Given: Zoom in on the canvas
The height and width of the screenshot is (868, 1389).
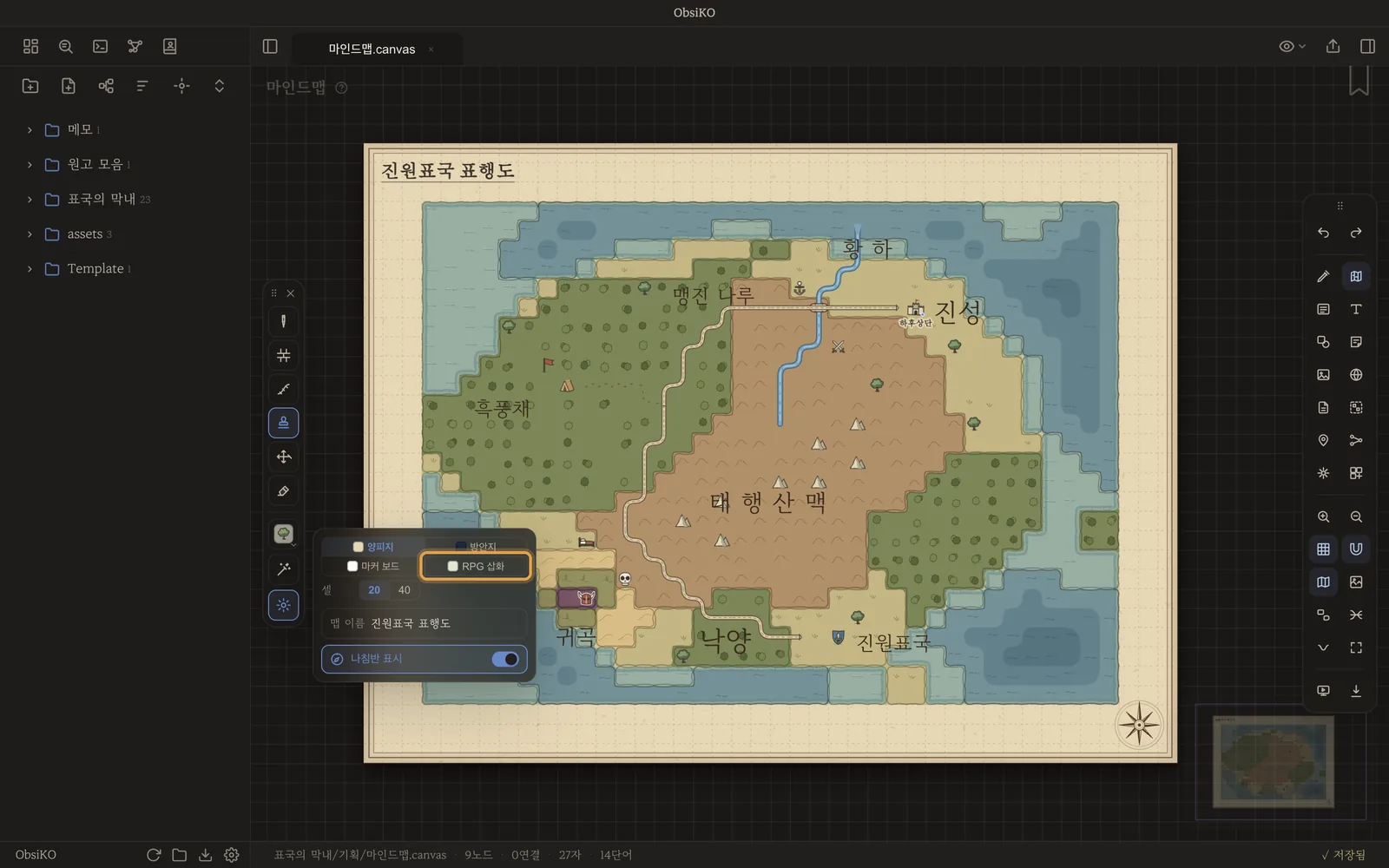Looking at the screenshot, I should tap(1323, 516).
